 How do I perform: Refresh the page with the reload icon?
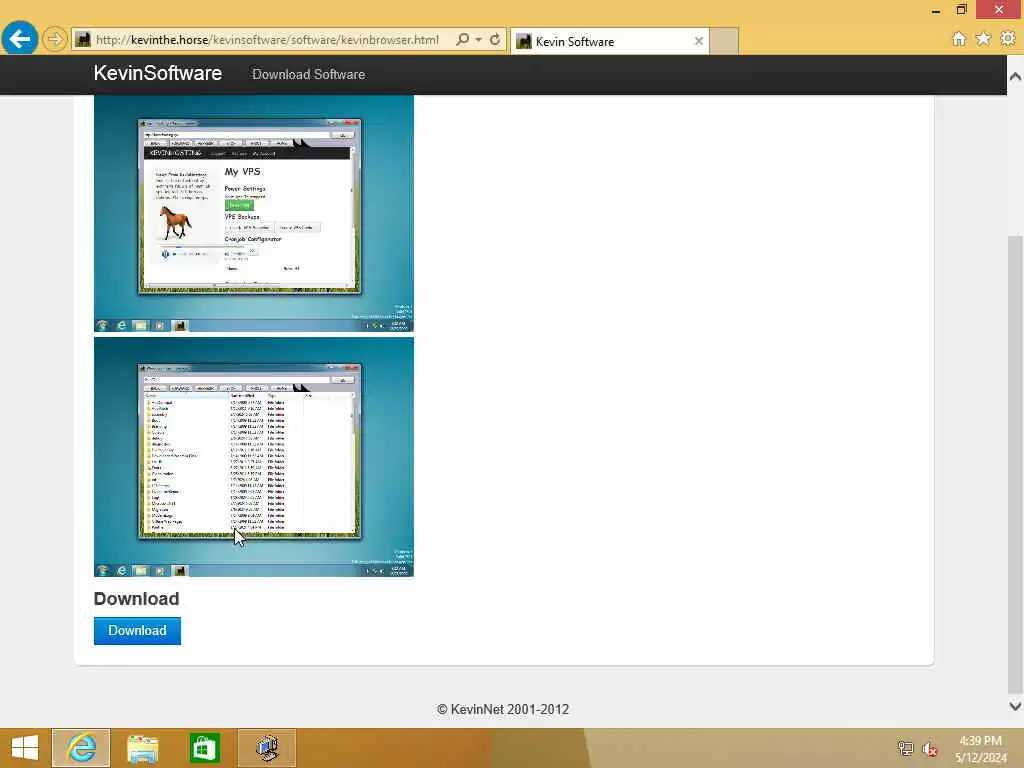point(495,40)
